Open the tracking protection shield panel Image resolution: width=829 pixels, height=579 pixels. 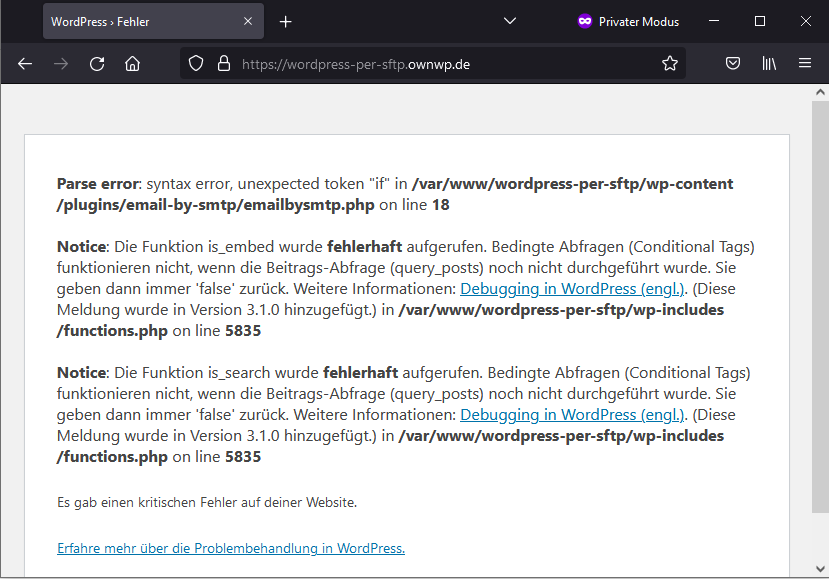tap(196, 64)
